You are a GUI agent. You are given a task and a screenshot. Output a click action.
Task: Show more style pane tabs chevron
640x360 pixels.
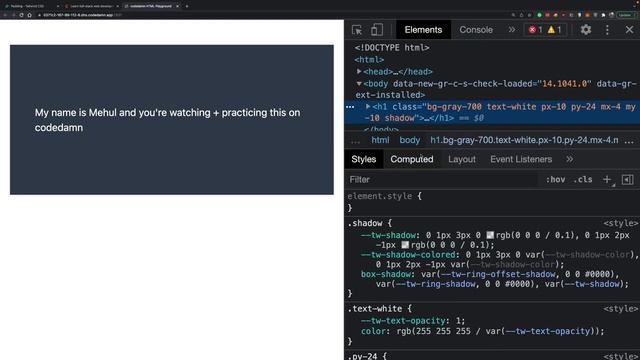(x=569, y=159)
